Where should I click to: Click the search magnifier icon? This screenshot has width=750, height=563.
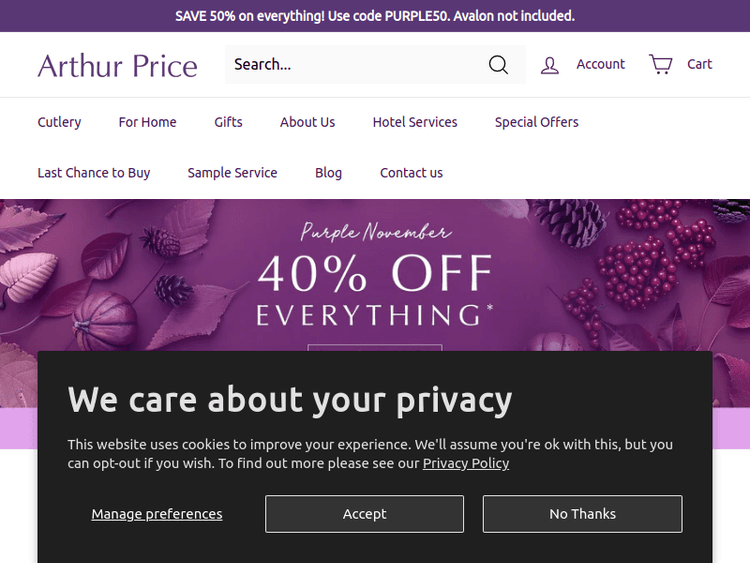(498, 65)
